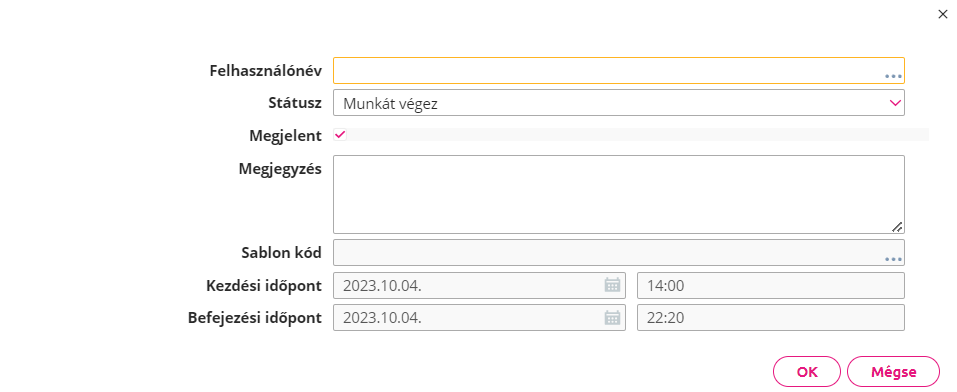Open the Befejezési időpont calendar picker icon

(612, 318)
